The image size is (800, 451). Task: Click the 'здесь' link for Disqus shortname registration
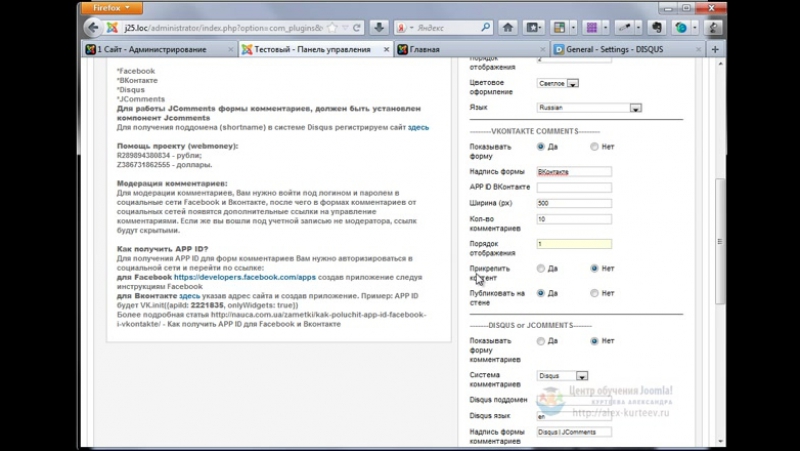[x=418, y=128]
